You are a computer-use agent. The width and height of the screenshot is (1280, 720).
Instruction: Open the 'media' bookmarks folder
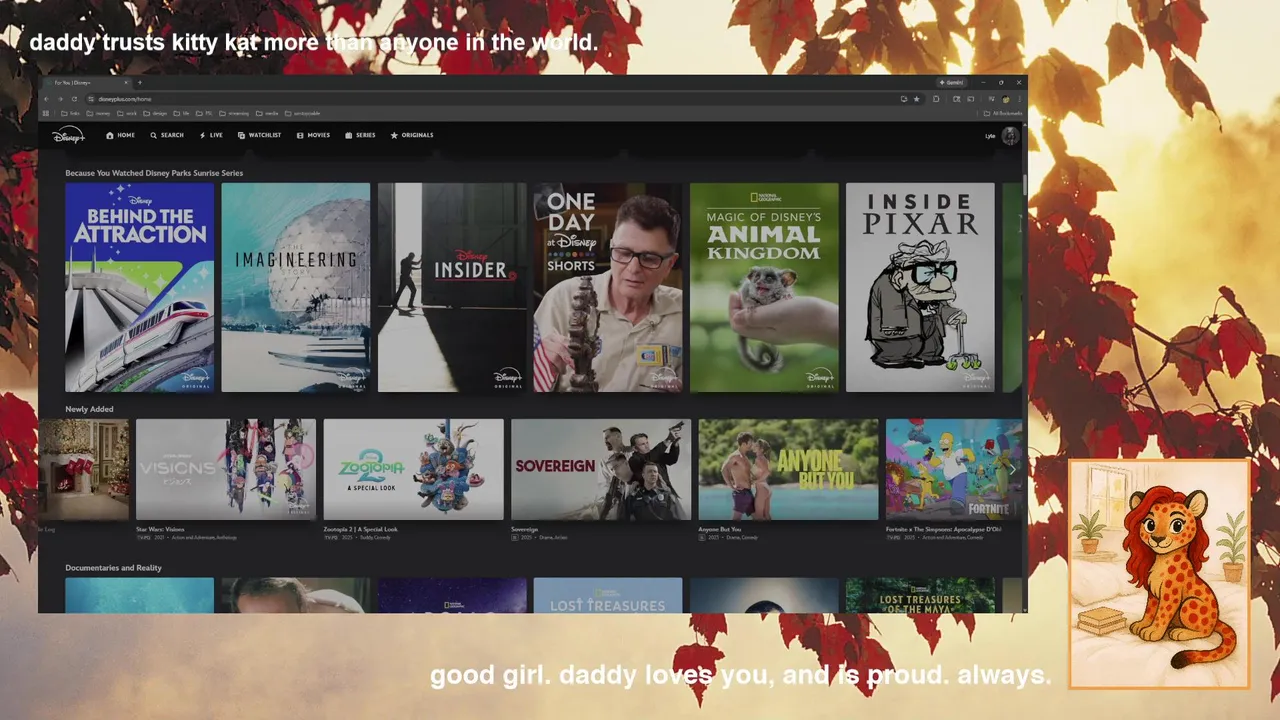coord(267,113)
